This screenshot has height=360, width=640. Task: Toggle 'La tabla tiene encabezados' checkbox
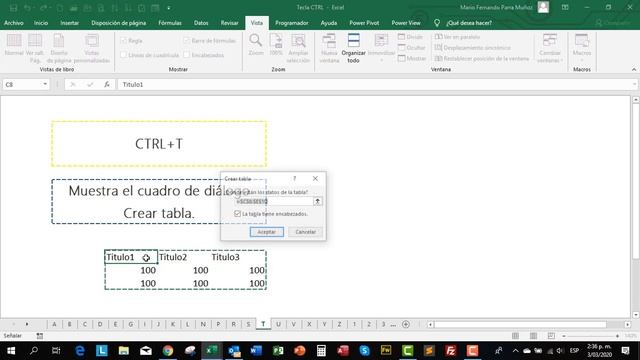pos(238,213)
